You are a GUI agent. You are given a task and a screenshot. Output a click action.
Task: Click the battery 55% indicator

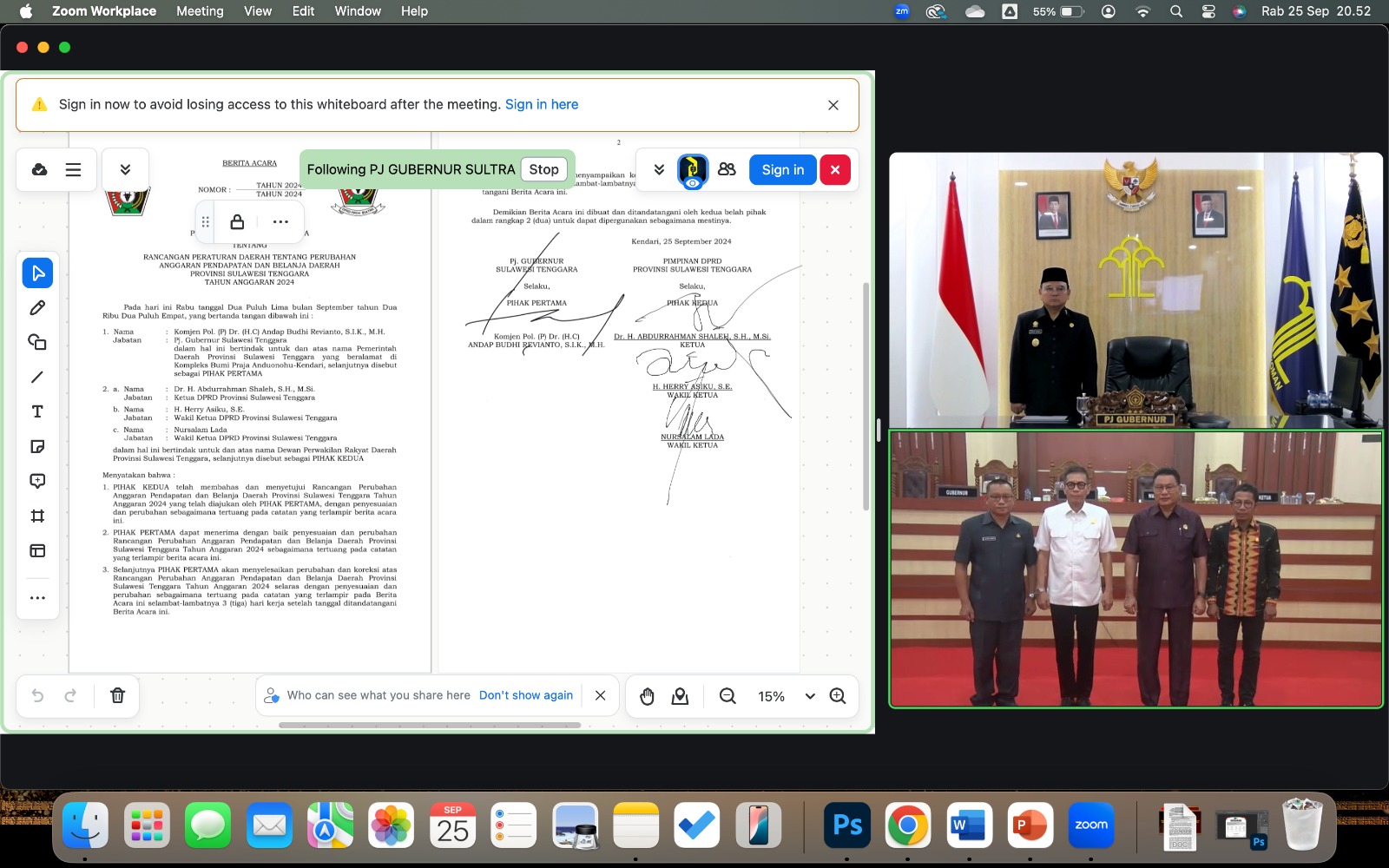tap(1058, 11)
